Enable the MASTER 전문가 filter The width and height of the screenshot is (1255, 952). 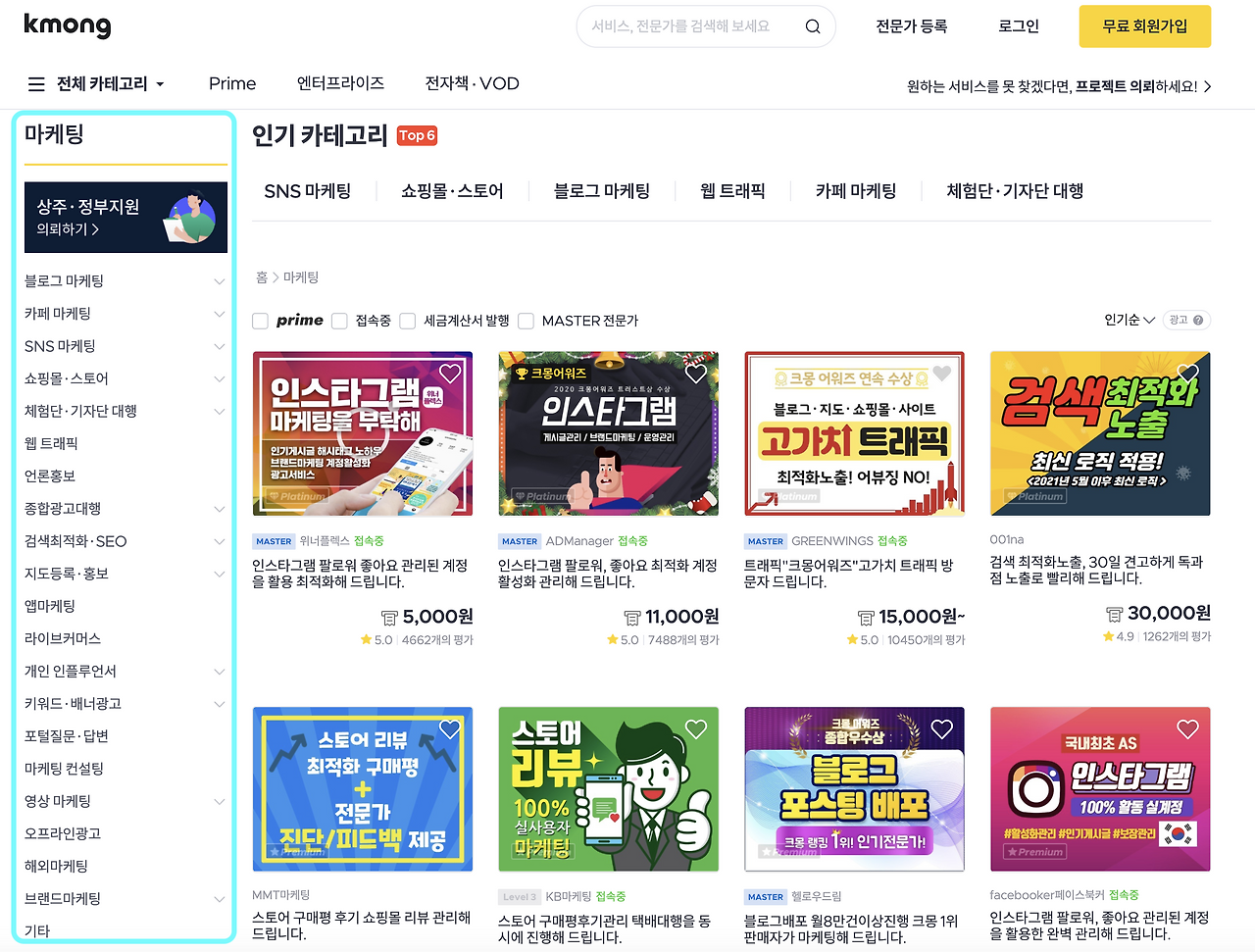pos(526,320)
